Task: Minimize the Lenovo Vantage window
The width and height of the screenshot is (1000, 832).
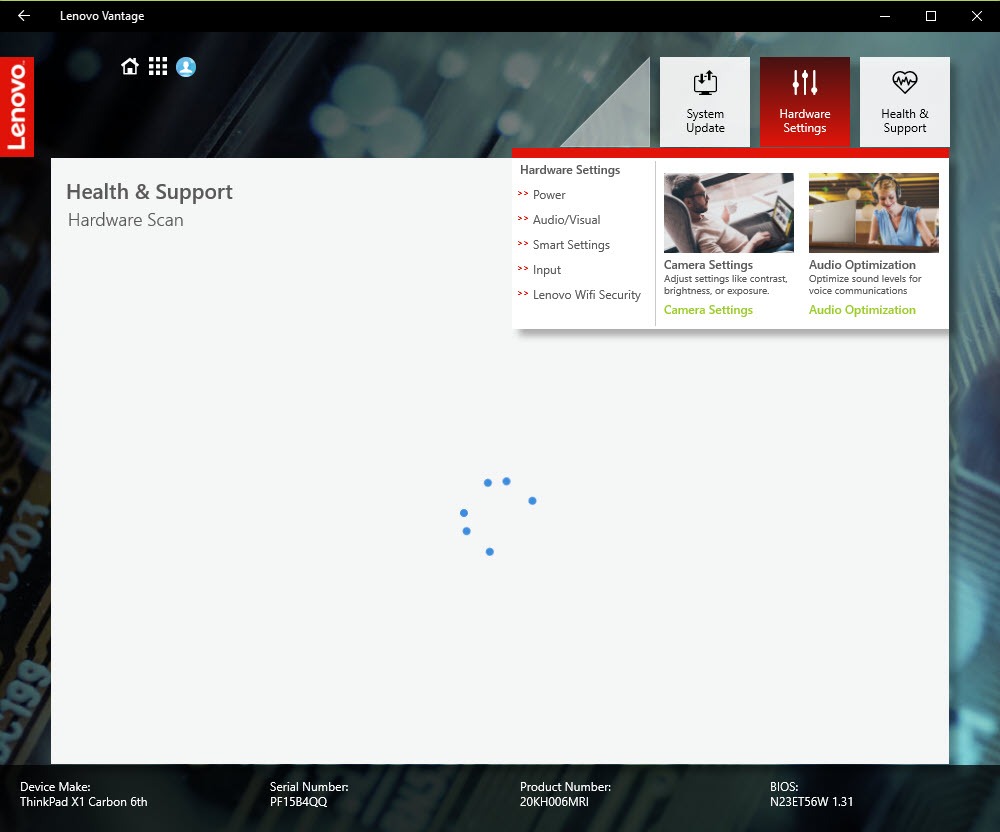Action: [885, 16]
